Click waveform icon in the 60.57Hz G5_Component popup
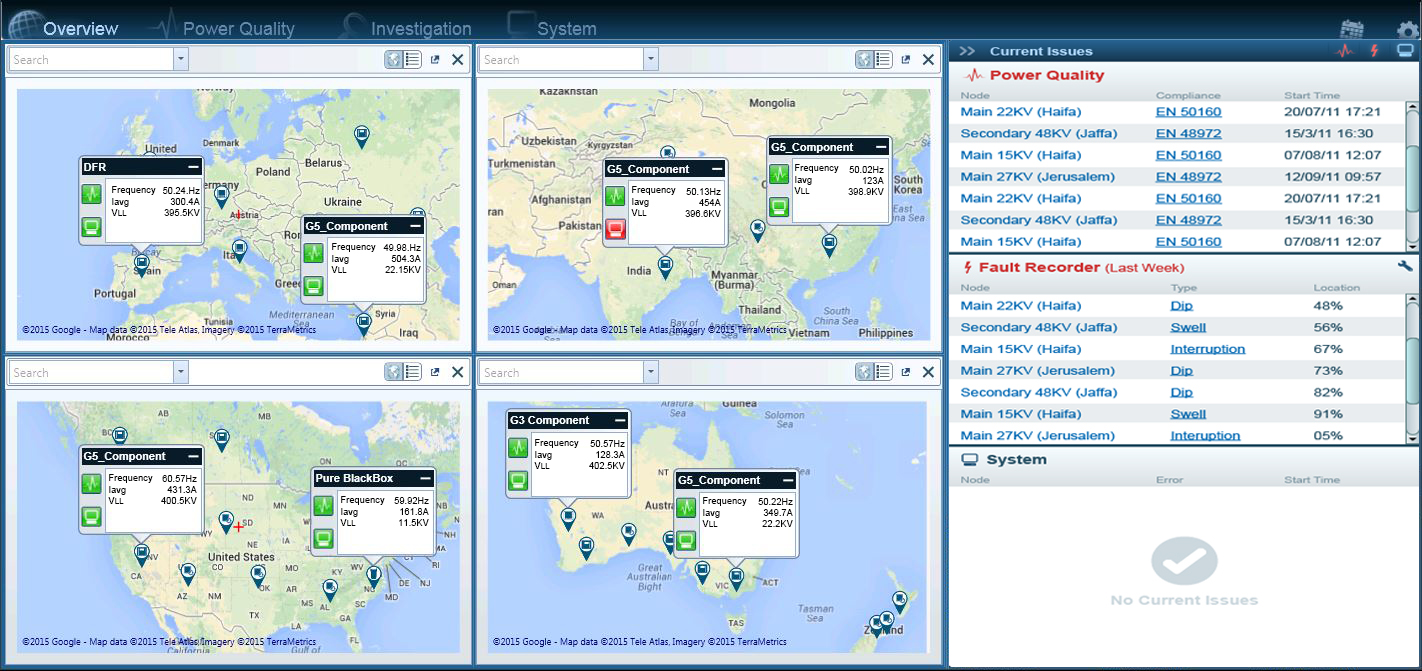This screenshot has height=671, width=1422. click(92, 483)
